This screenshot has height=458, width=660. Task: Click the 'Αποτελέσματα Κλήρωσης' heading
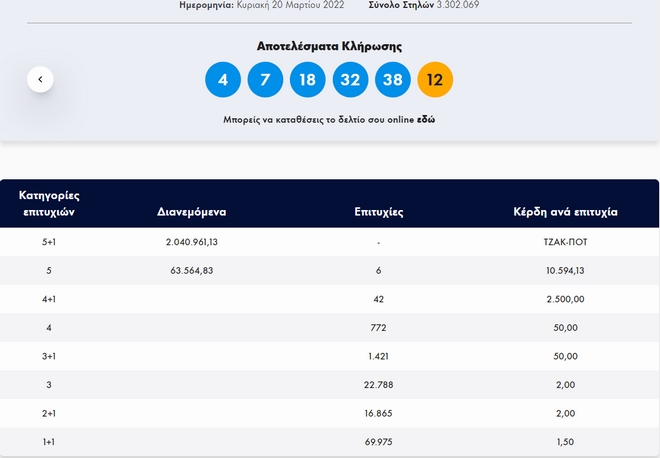click(x=329, y=46)
